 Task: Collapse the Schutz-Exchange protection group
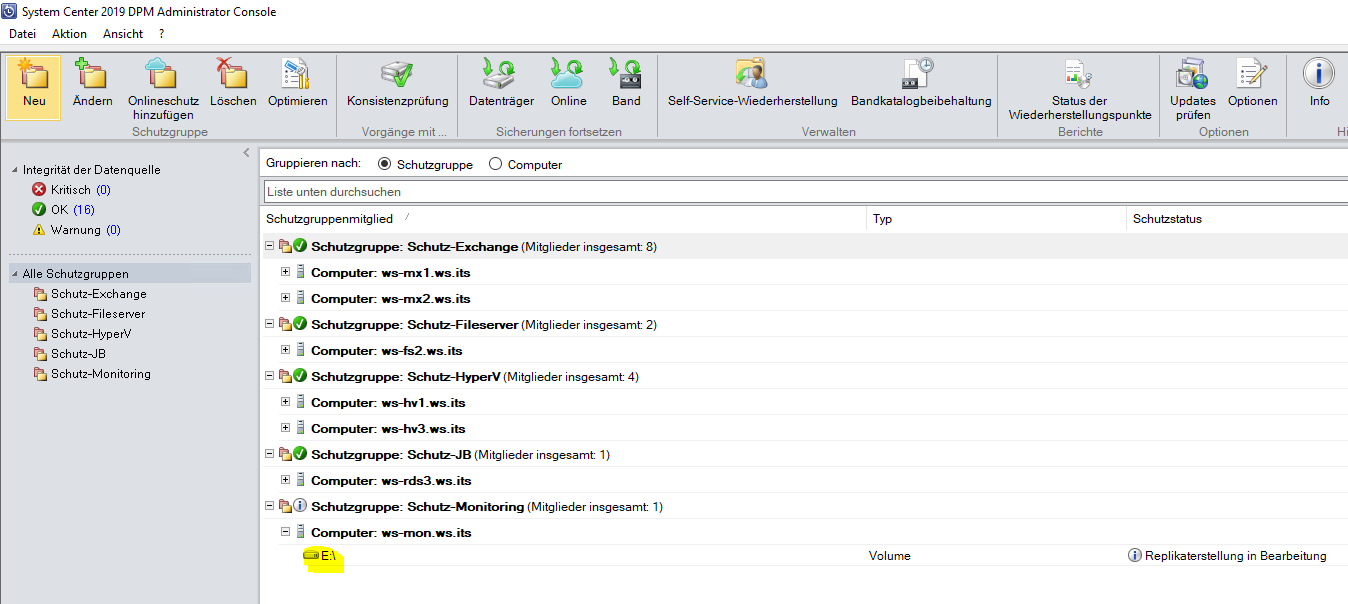click(x=269, y=246)
